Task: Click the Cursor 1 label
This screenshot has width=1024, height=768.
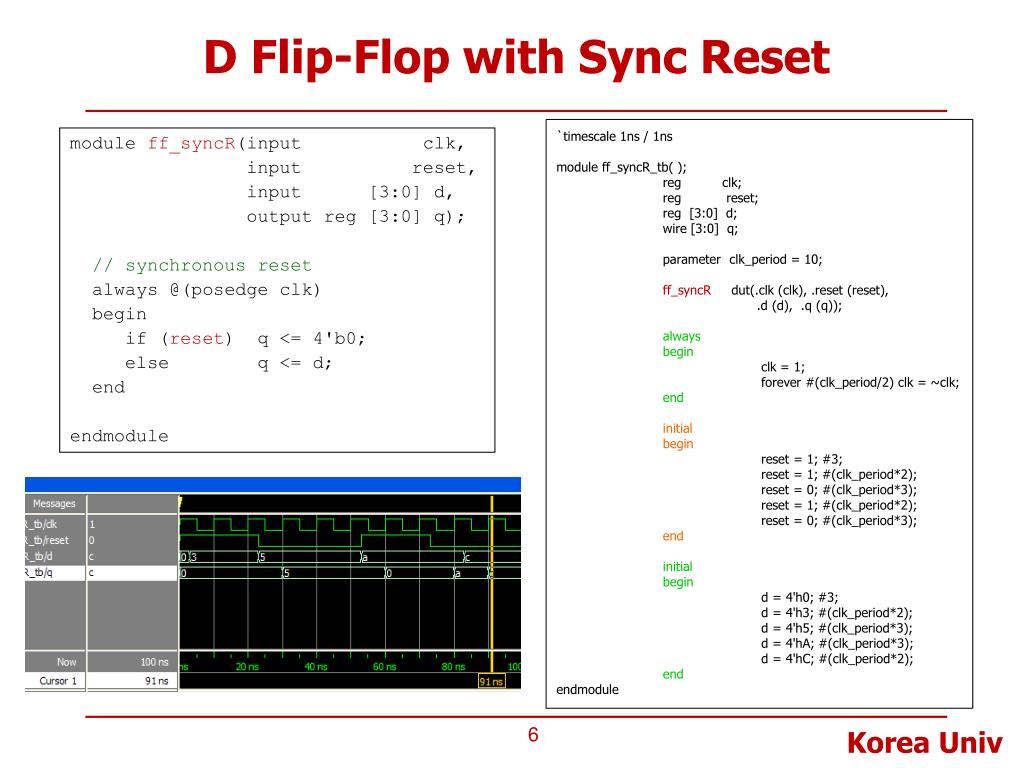Action: (x=58, y=680)
